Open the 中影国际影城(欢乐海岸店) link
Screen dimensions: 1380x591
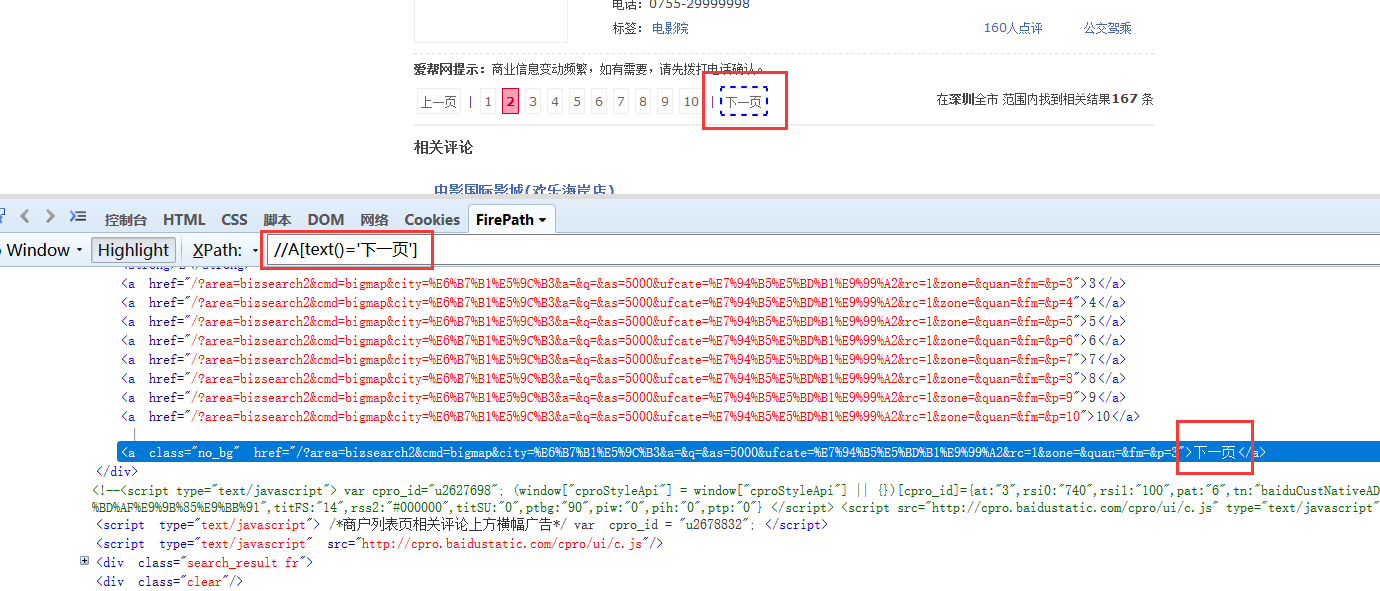click(x=524, y=190)
